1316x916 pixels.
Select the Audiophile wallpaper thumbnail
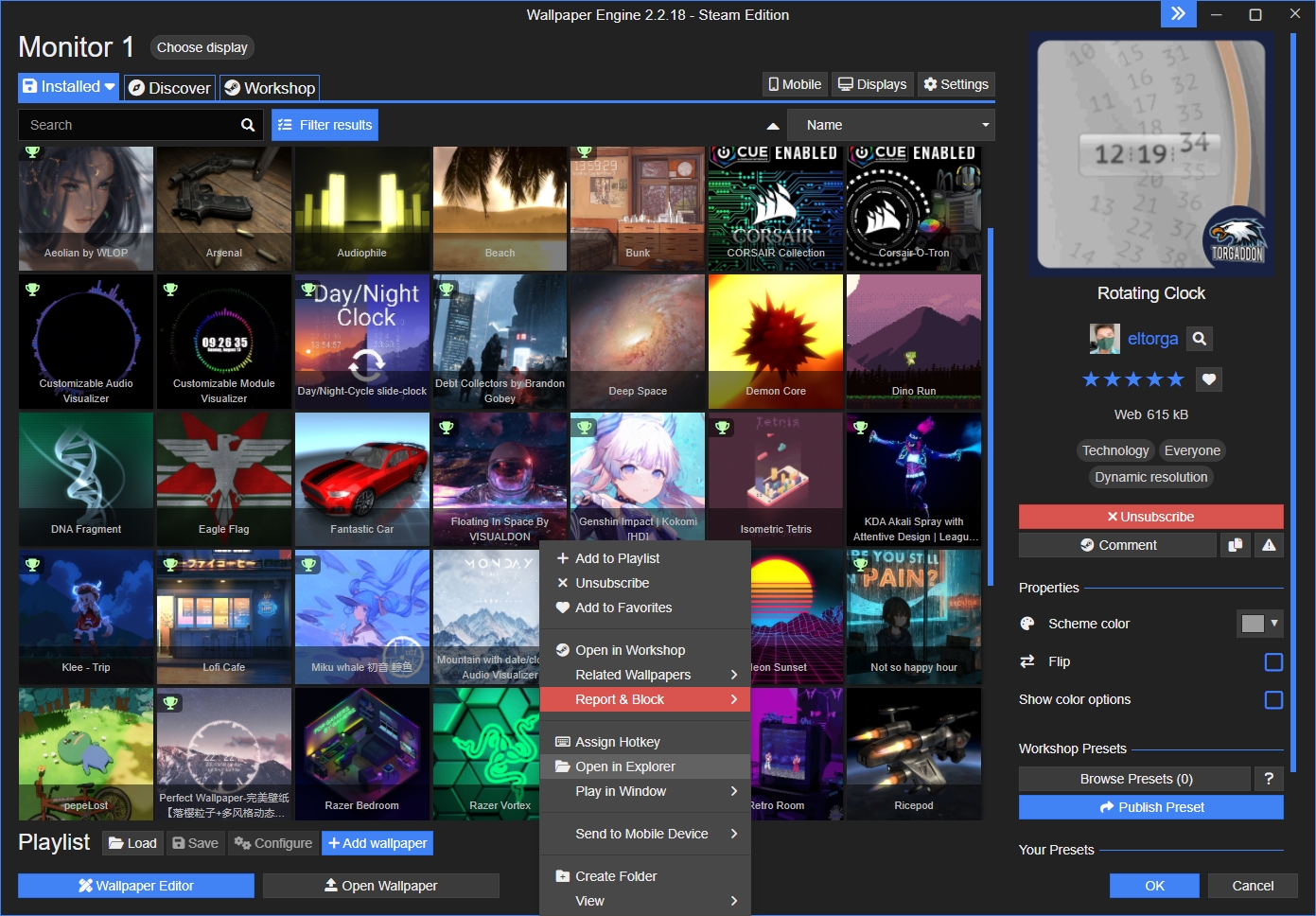(362, 208)
